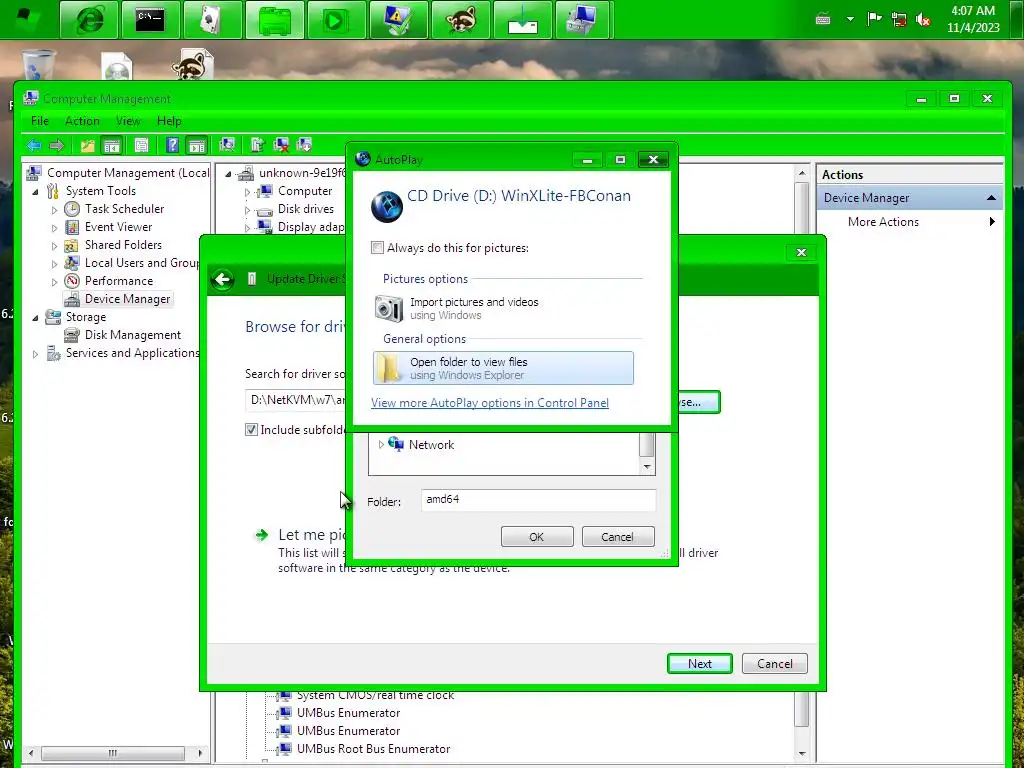Click the Disable device icon with down arrow
The height and width of the screenshot is (768, 1024).
(305, 145)
